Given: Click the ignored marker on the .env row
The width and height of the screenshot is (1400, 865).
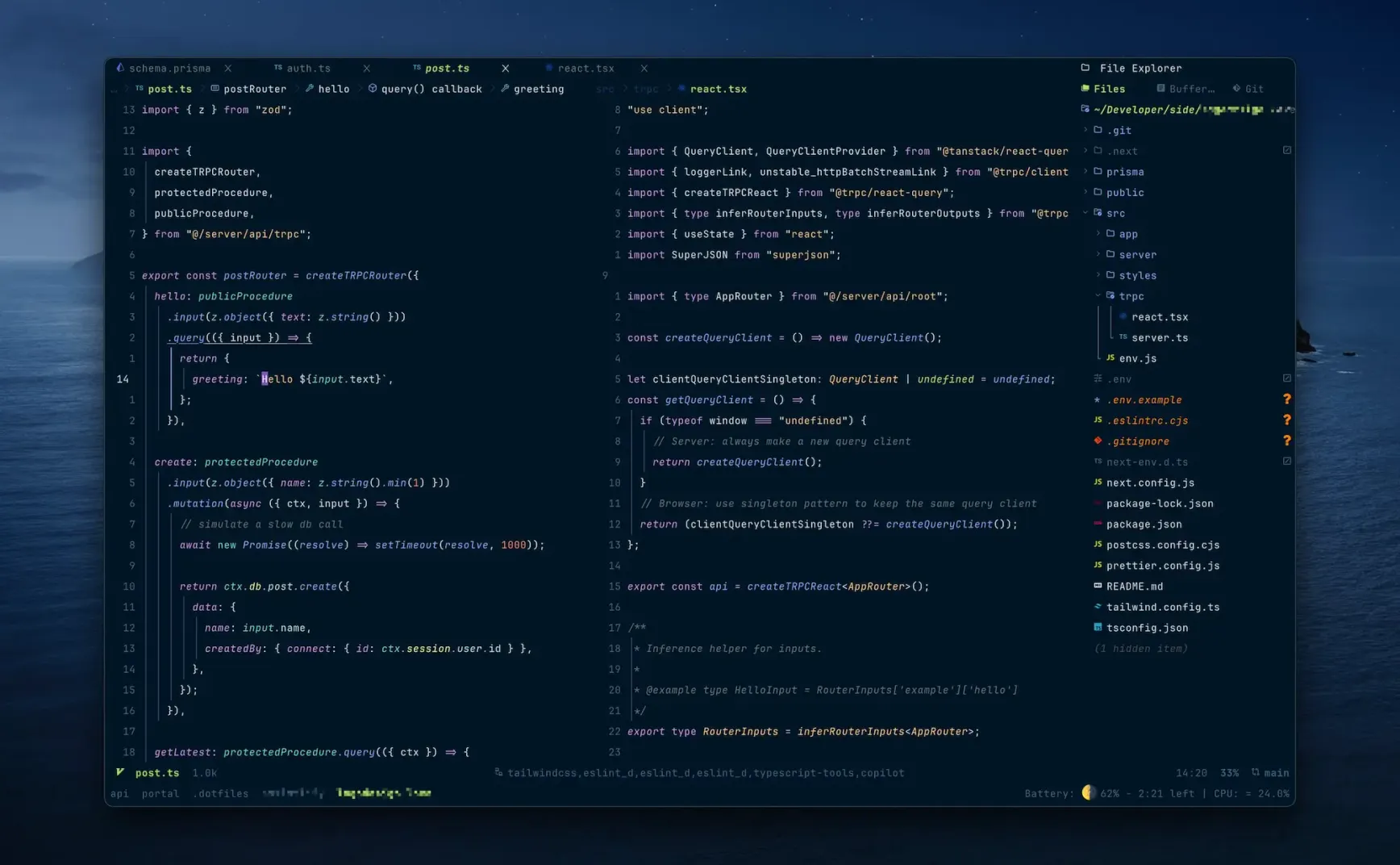Looking at the screenshot, I should (x=1287, y=378).
